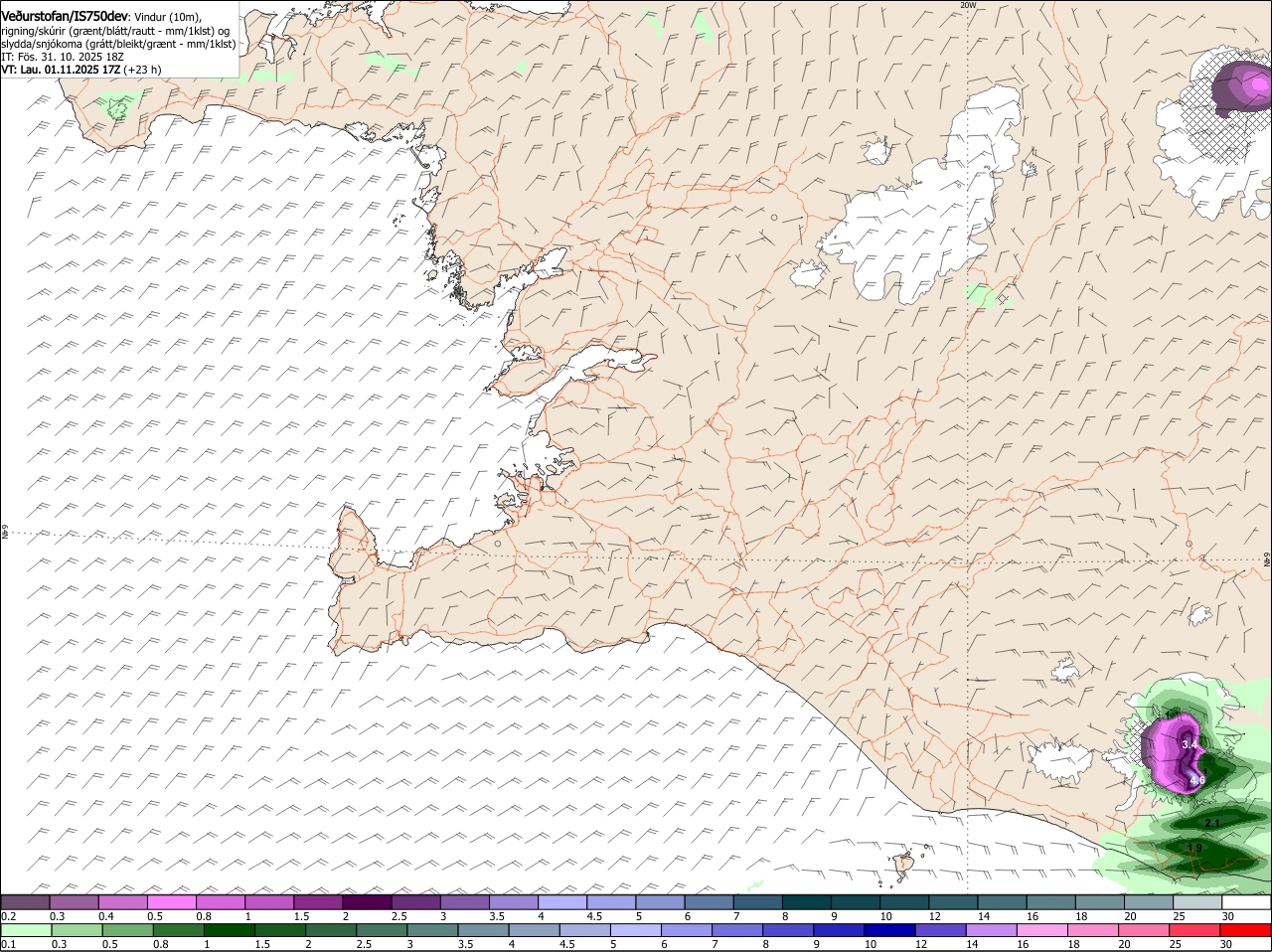Click the upper-row swatch above label 14
The width and height of the screenshot is (1272, 952).
pos(1000,902)
